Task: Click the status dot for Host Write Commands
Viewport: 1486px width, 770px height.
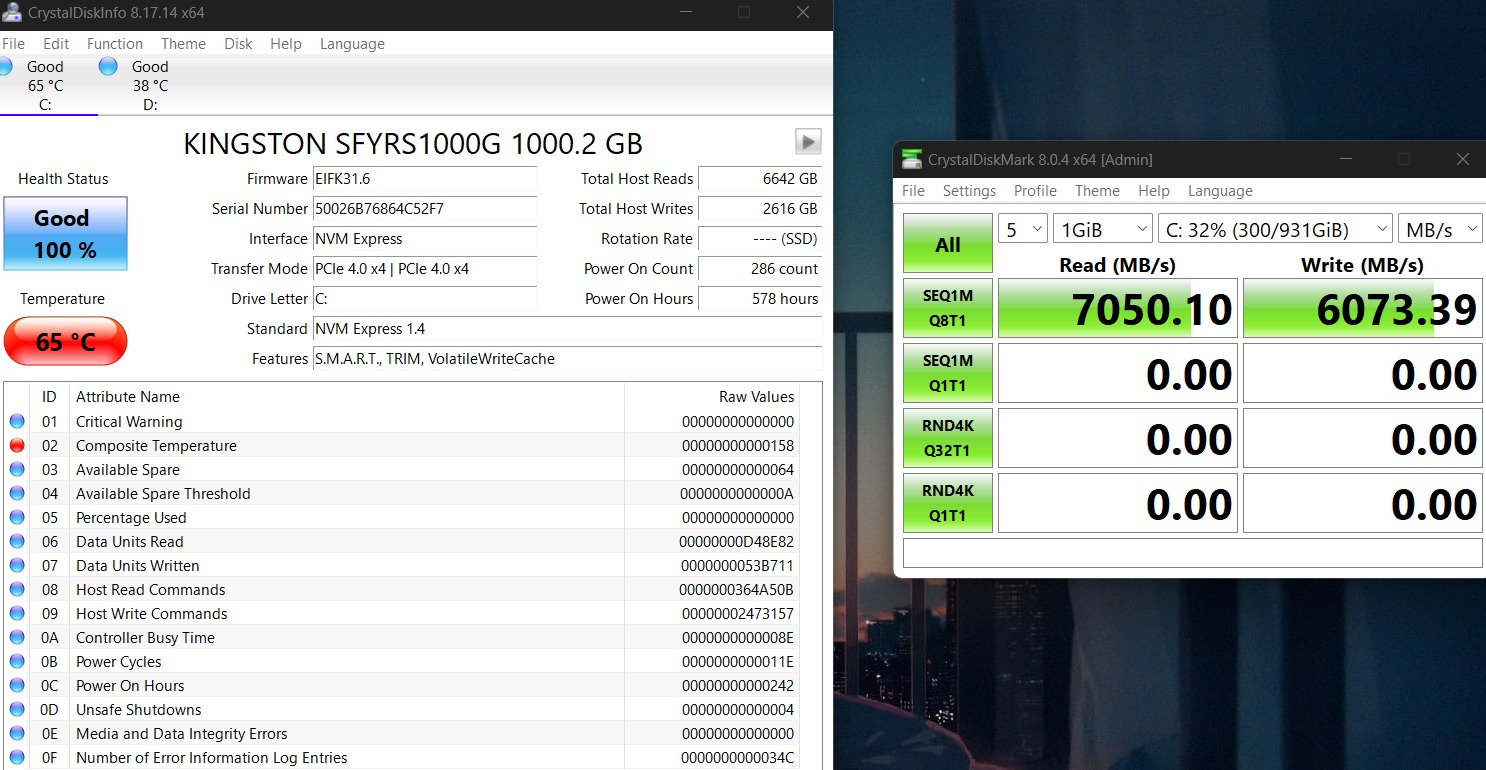Action: (17, 613)
